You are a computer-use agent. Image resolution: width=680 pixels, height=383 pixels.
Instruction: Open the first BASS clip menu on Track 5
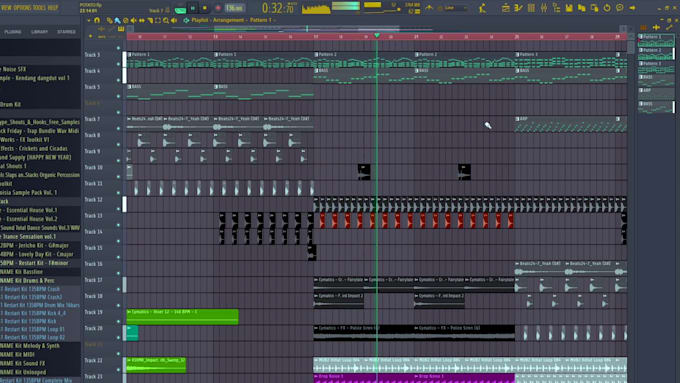[129, 87]
